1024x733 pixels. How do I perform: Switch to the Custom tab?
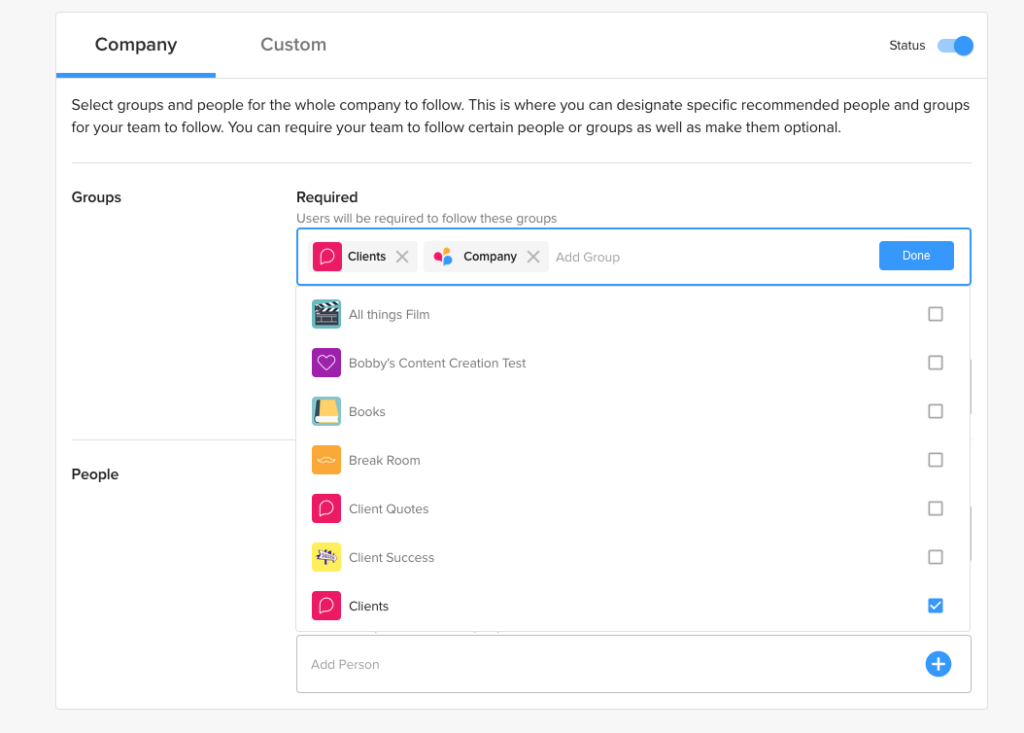[293, 45]
